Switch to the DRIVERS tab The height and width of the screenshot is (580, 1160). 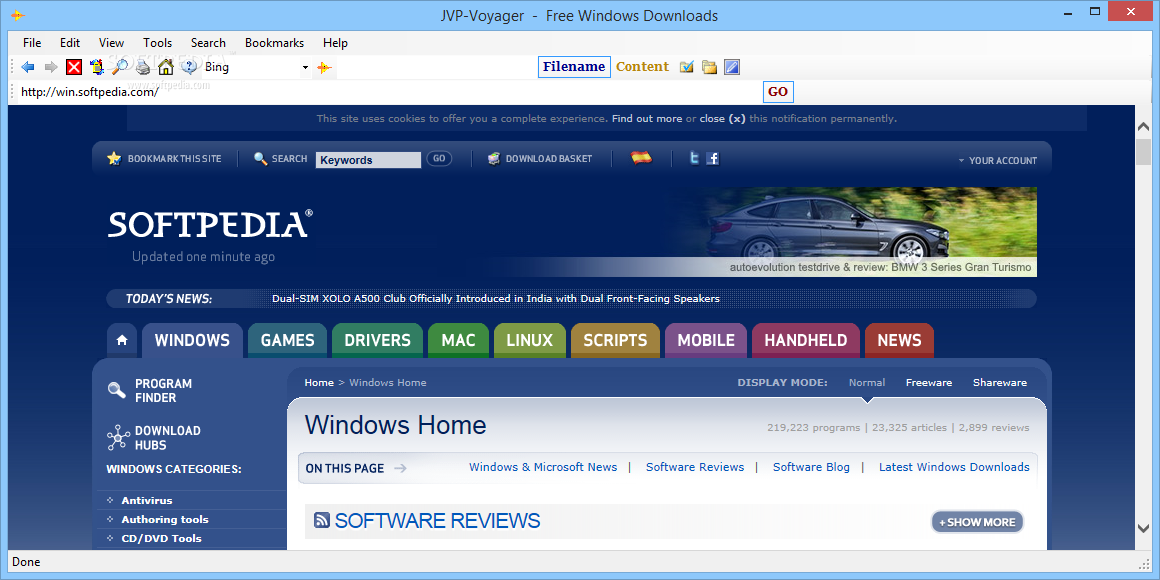pos(377,340)
